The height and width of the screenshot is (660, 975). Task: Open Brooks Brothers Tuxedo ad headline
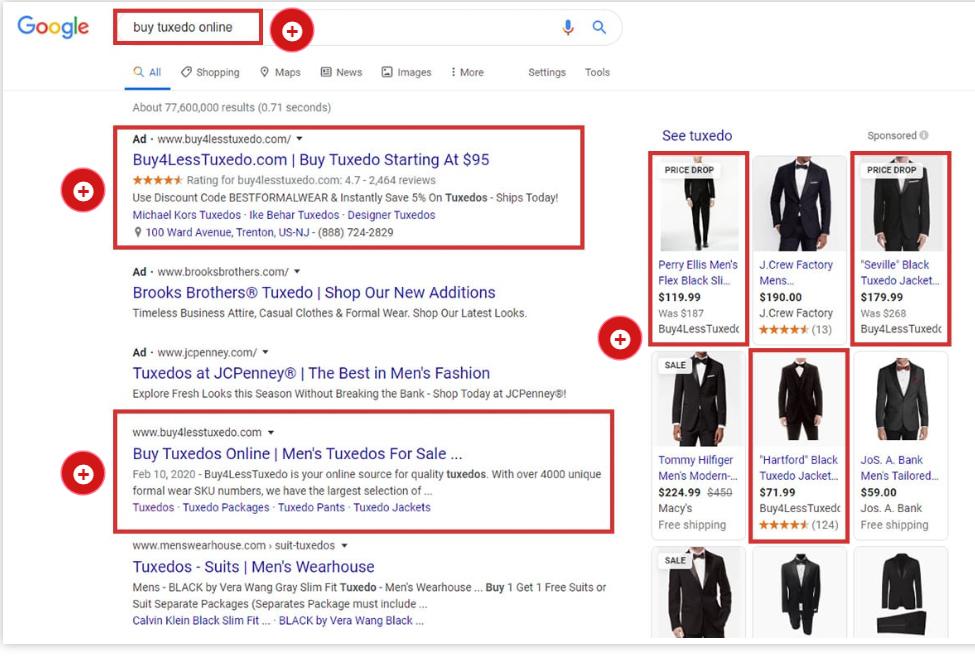coord(314,292)
